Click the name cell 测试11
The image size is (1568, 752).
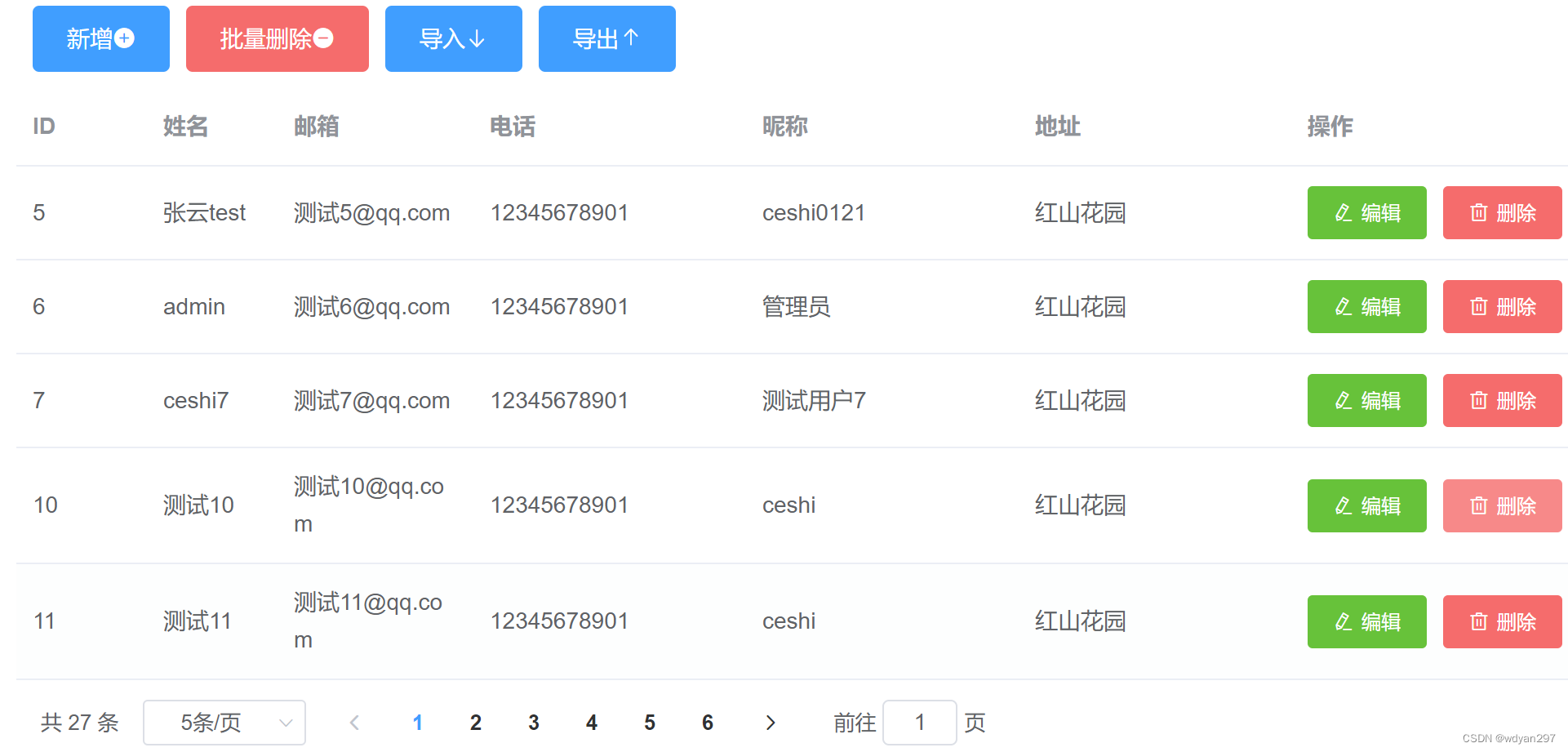[198, 621]
